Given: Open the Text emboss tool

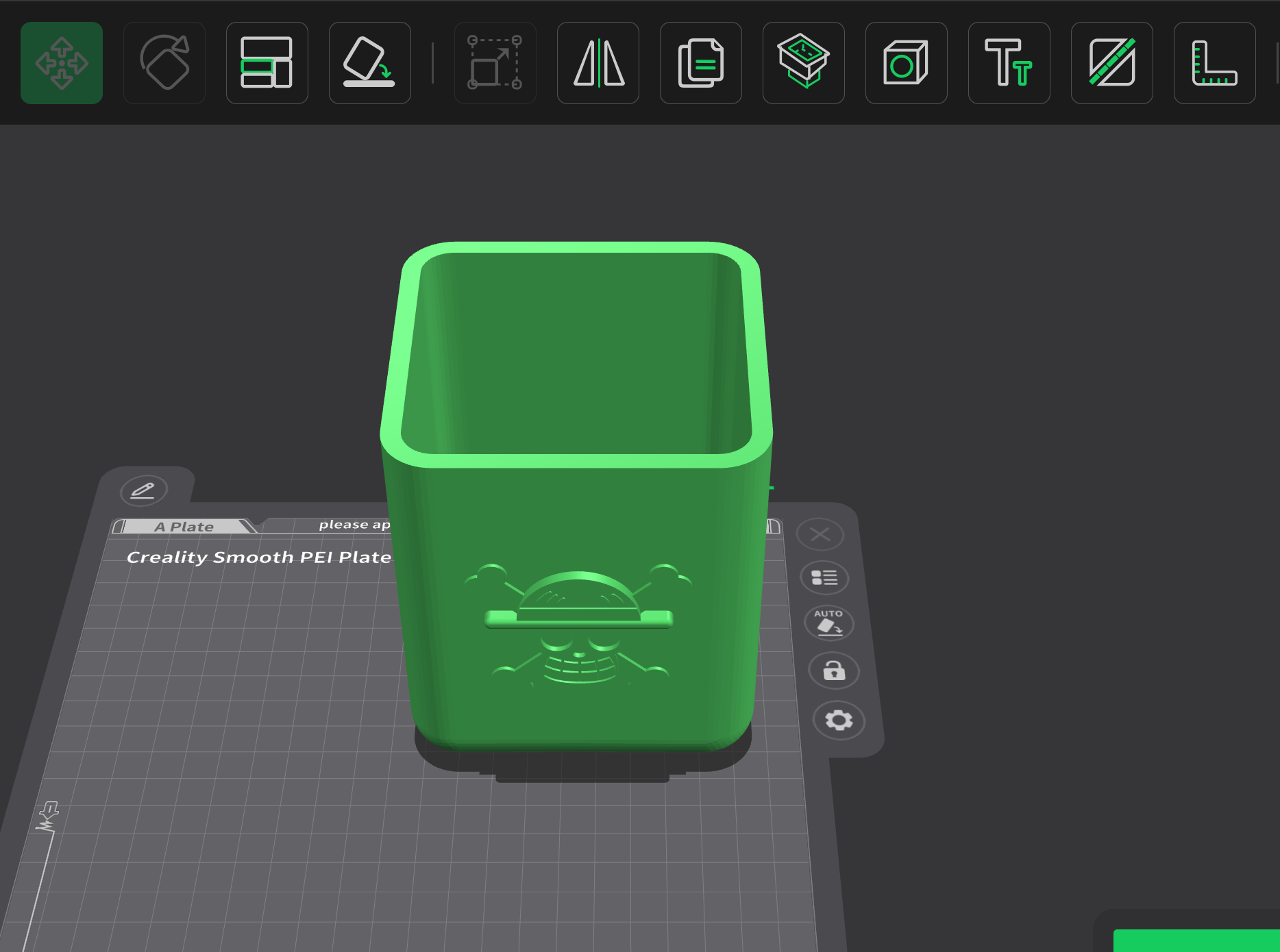Looking at the screenshot, I should pos(1009,63).
